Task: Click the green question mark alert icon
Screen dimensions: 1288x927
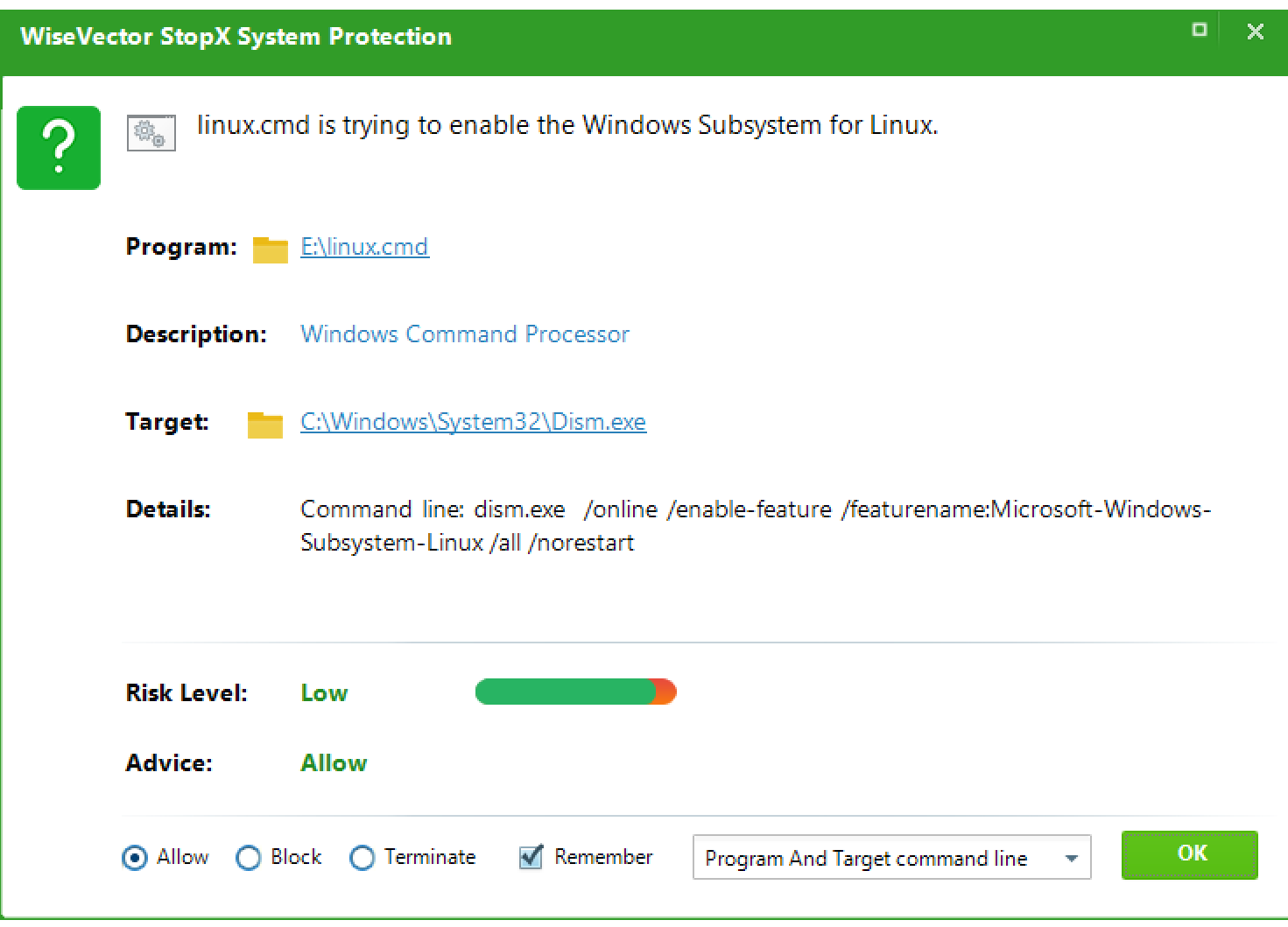Action: click(x=59, y=148)
